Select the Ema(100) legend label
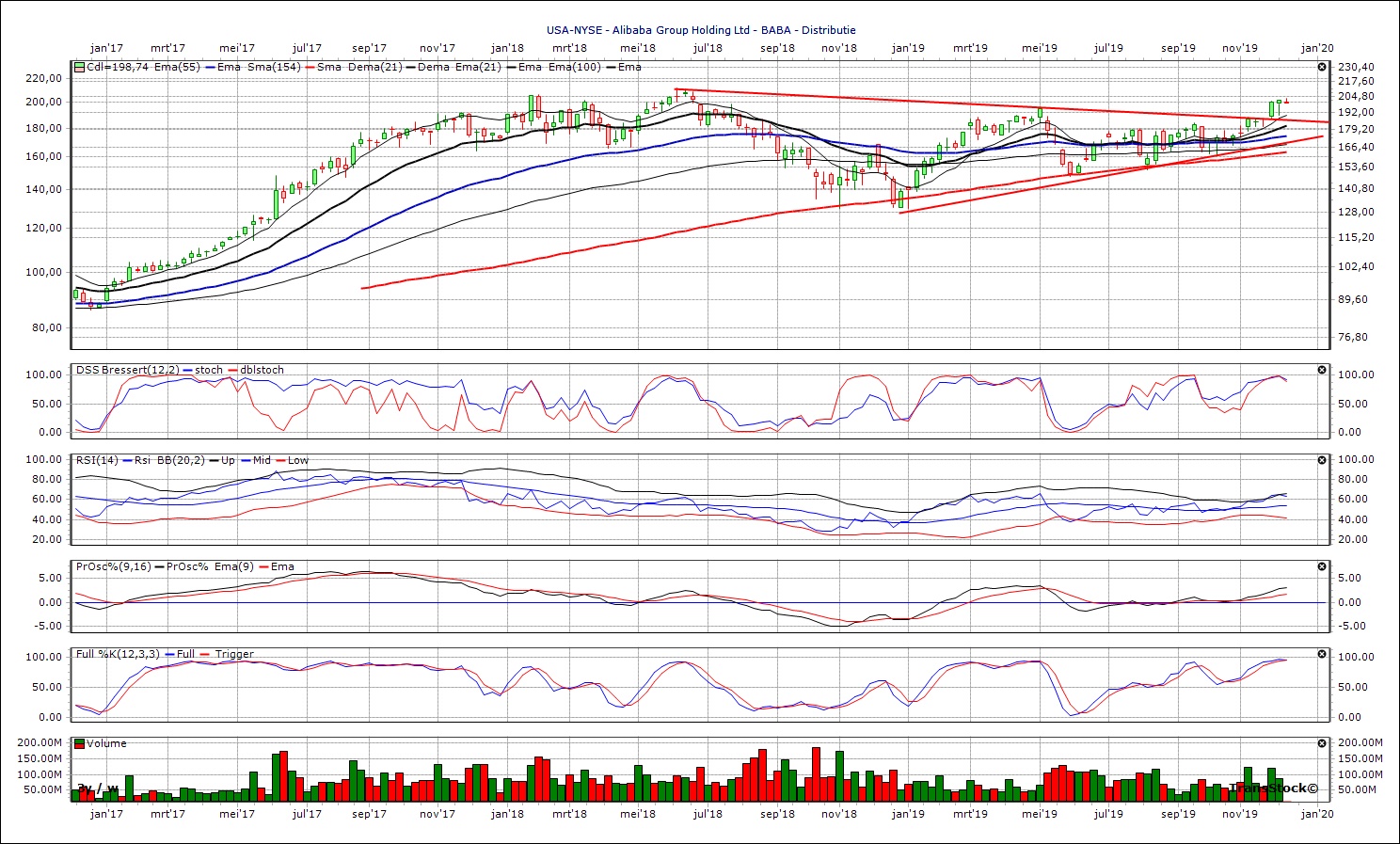 tap(575, 67)
